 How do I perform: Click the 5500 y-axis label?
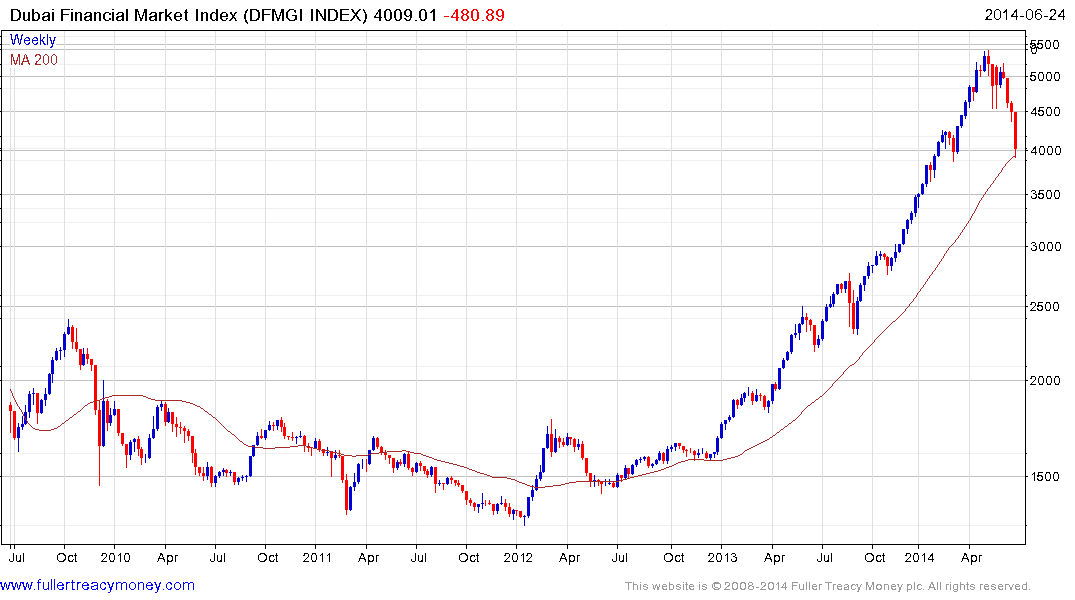(x=1046, y=45)
